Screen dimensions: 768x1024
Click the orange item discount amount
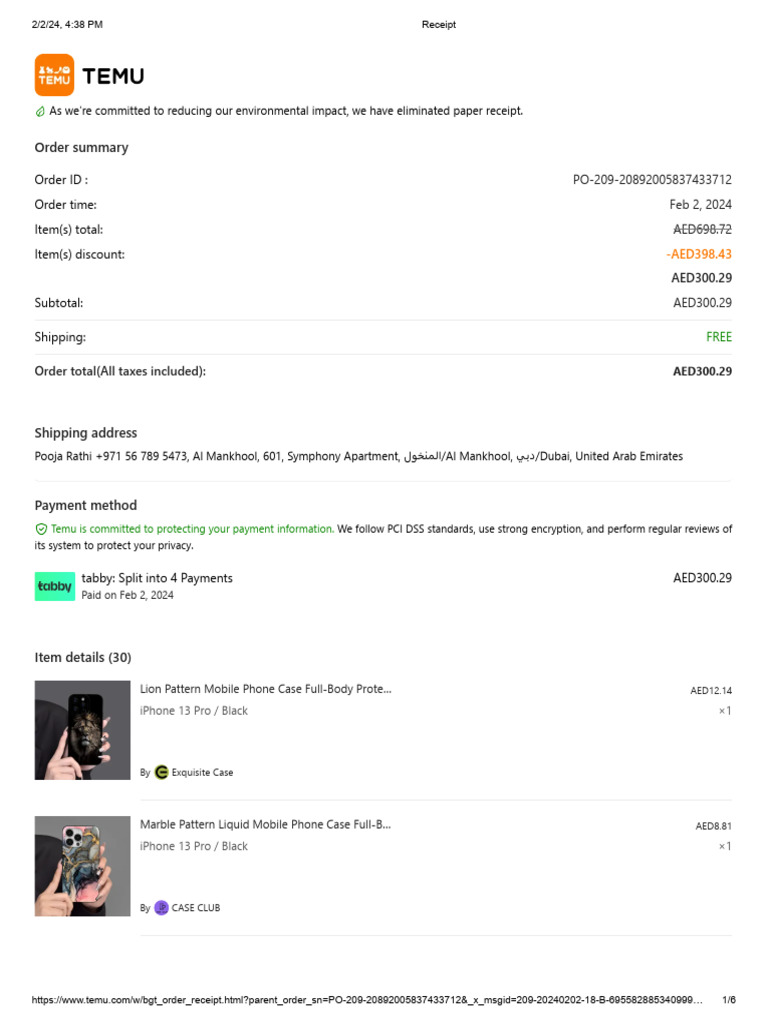(x=699, y=254)
